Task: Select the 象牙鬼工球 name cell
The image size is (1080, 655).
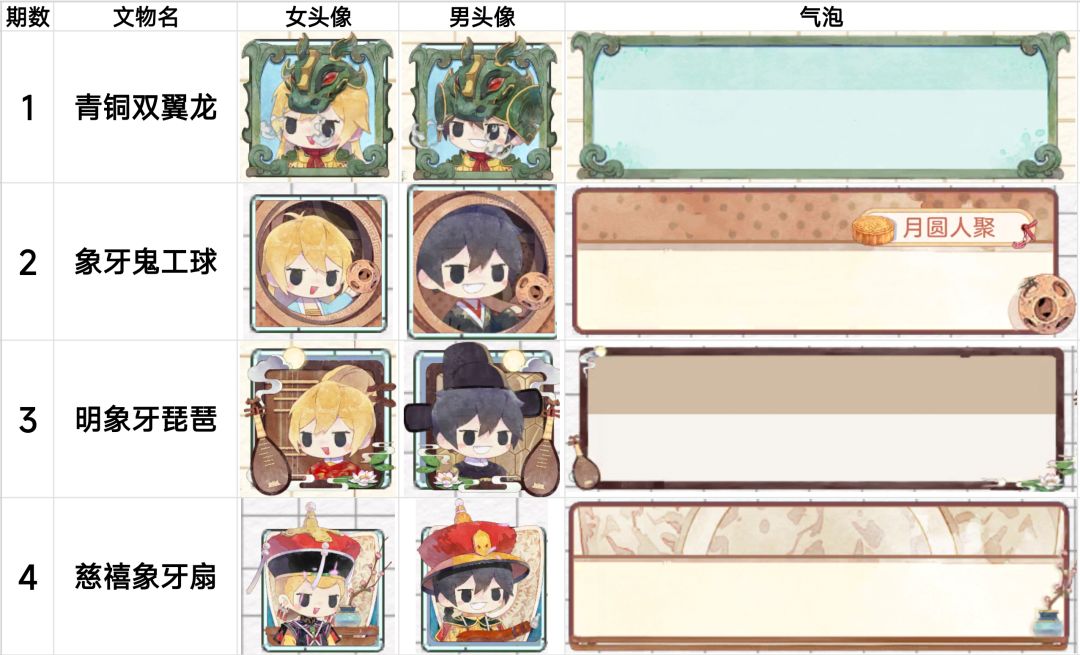Action: point(146,262)
